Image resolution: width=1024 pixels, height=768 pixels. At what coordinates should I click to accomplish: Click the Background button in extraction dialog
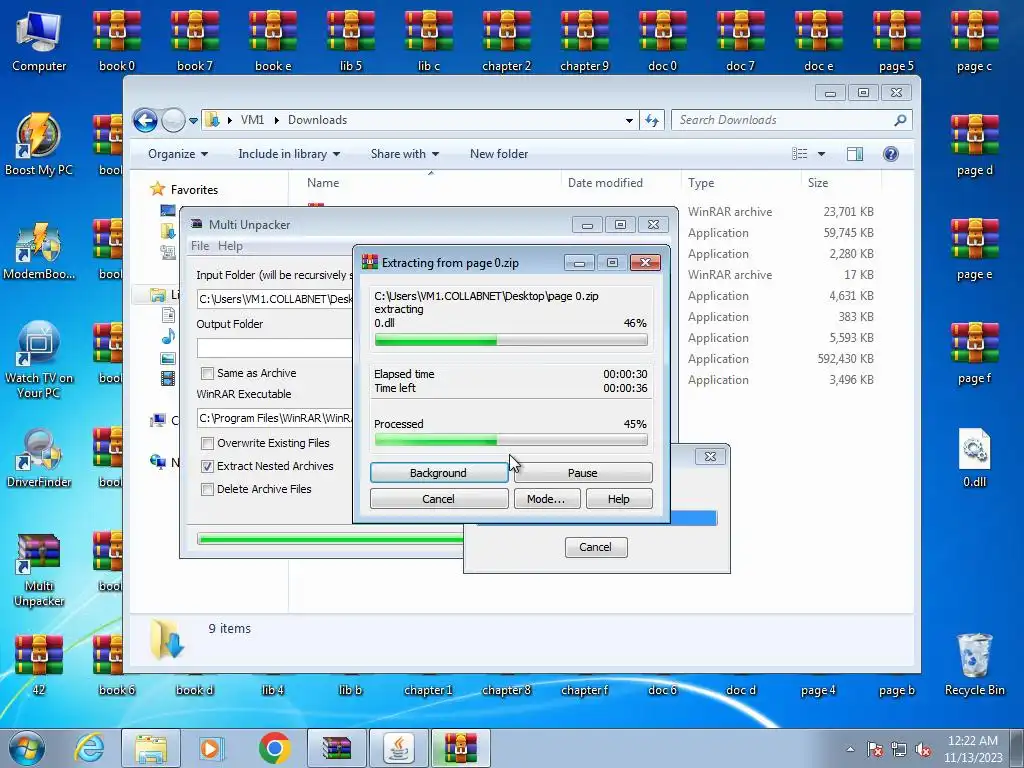point(438,473)
